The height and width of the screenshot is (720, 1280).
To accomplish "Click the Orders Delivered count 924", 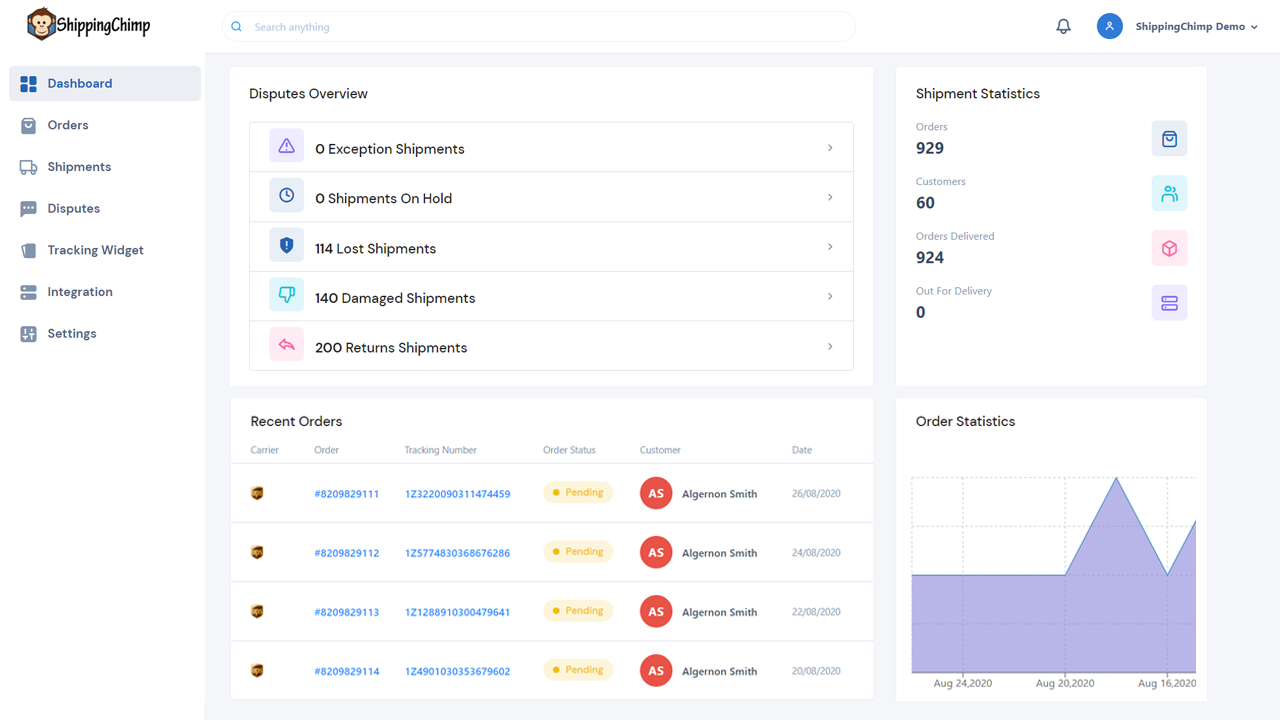I will (x=930, y=258).
